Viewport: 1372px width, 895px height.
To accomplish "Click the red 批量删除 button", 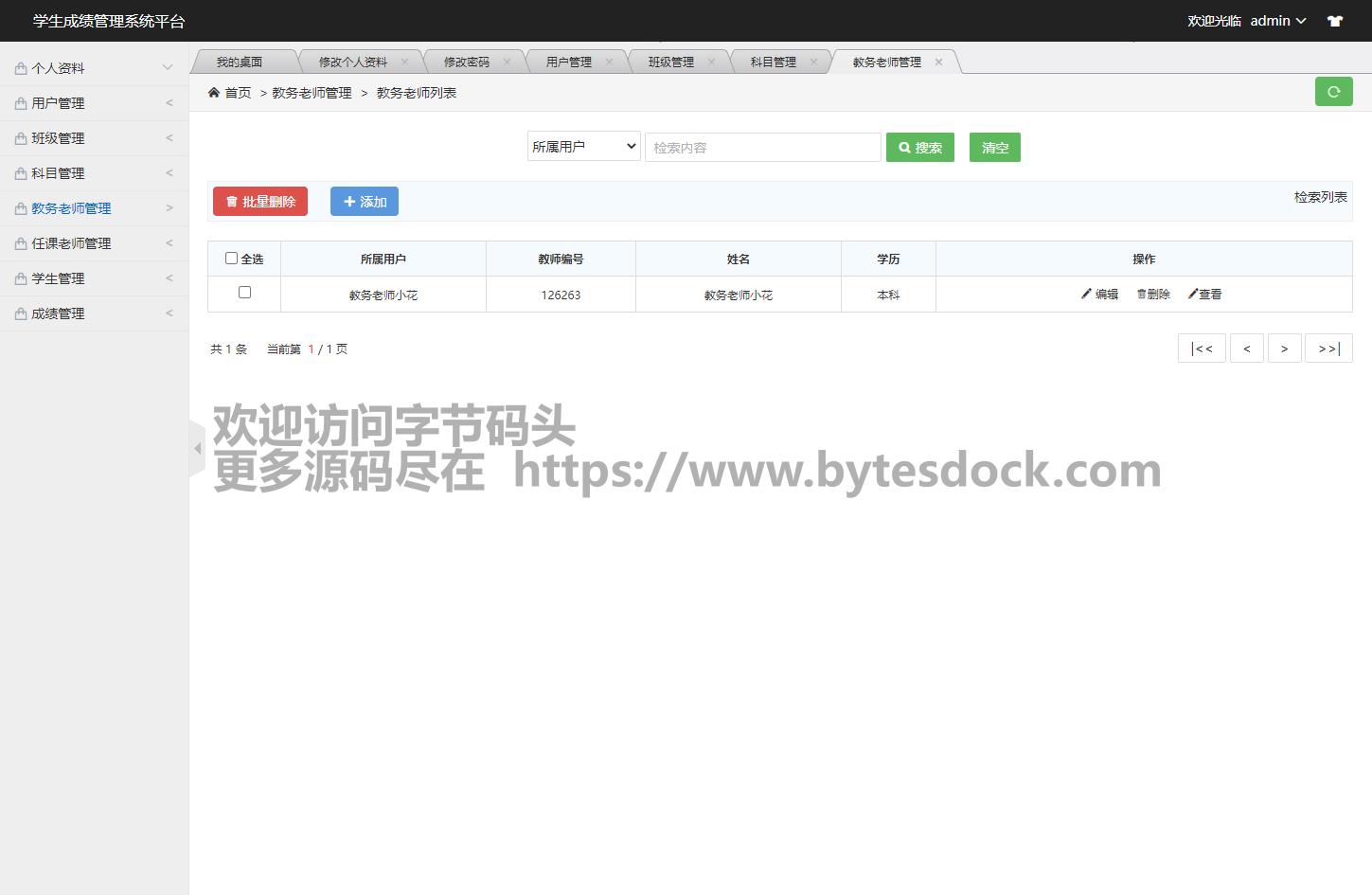I will point(260,202).
